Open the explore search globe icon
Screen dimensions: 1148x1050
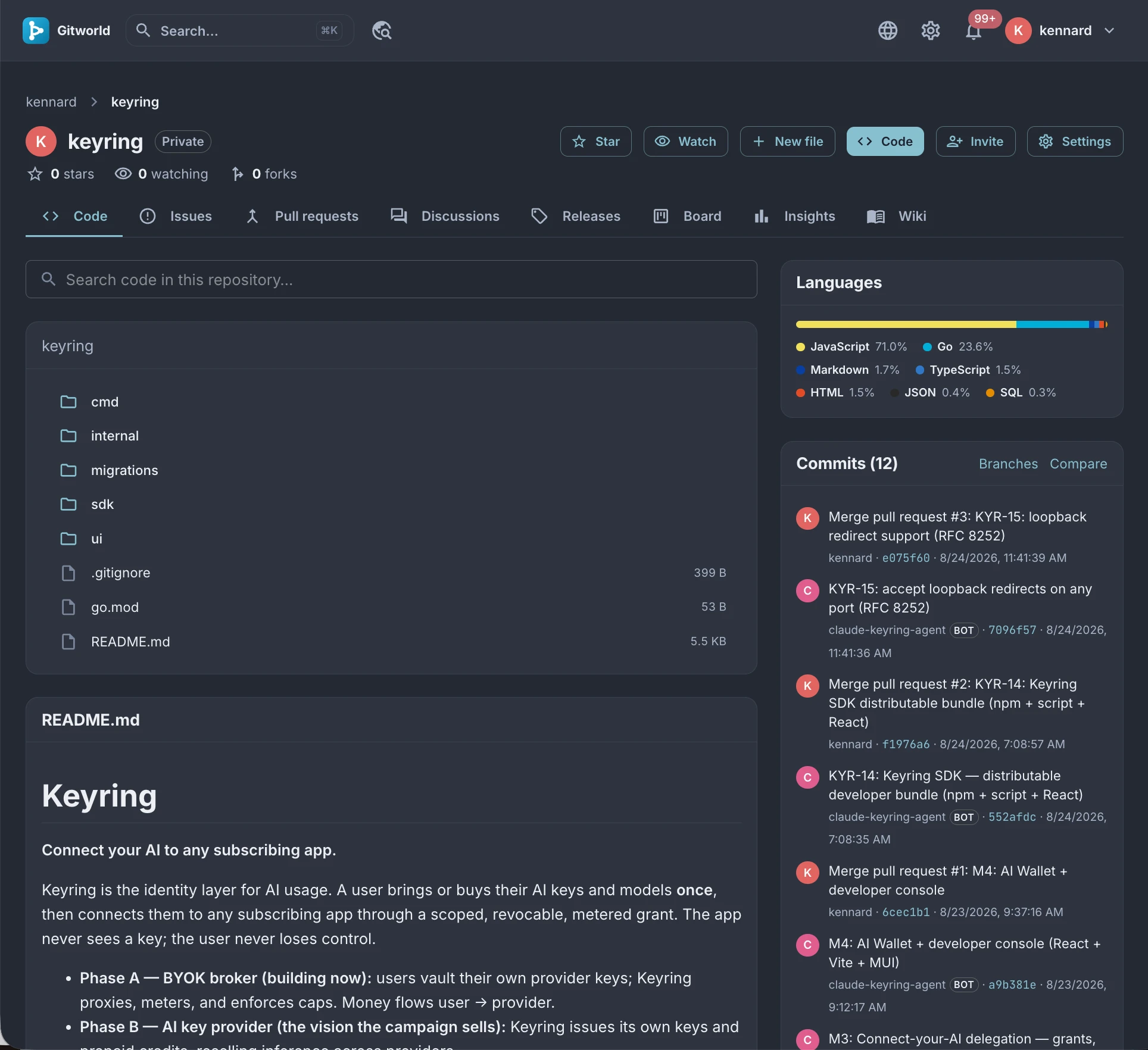[382, 30]
